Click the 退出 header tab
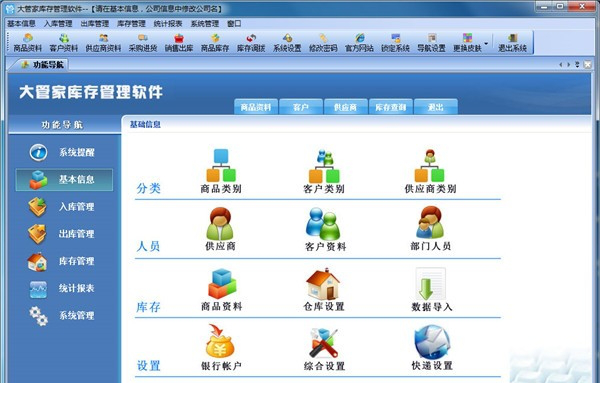The height and width of the screenshot is (398, 600). (x=436, y=107)
